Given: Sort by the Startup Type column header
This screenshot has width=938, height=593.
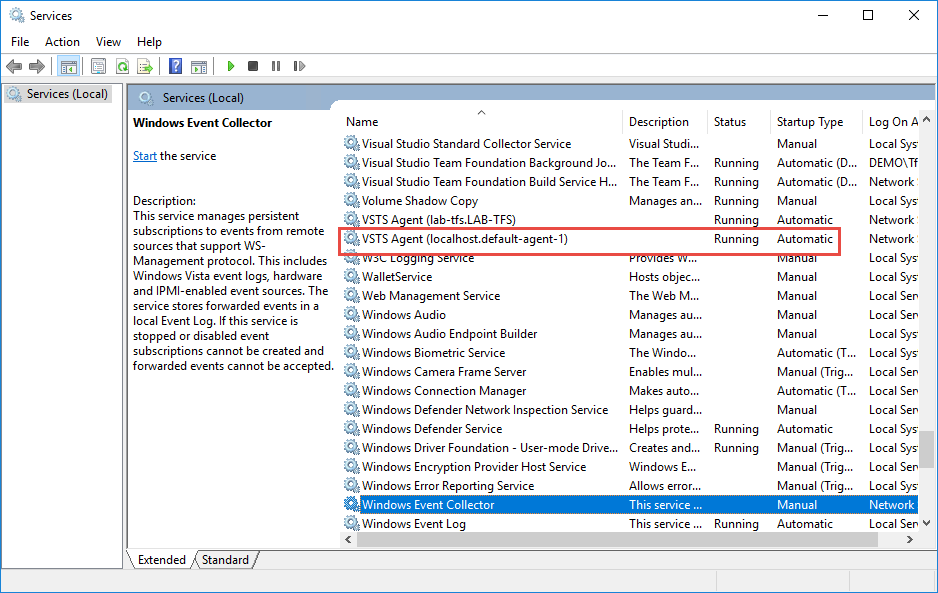Looking at the screenshot, I should coord(810,122).
